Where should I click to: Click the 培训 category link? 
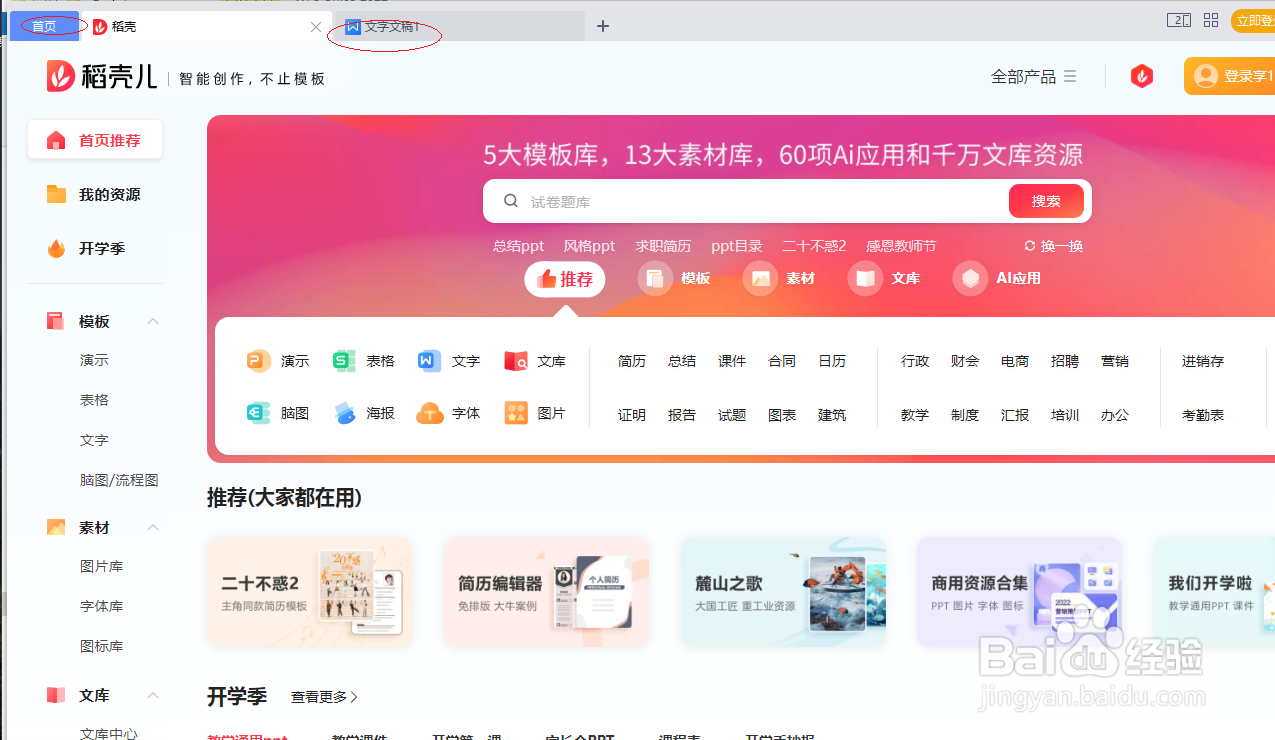(x=1065, y=415)
